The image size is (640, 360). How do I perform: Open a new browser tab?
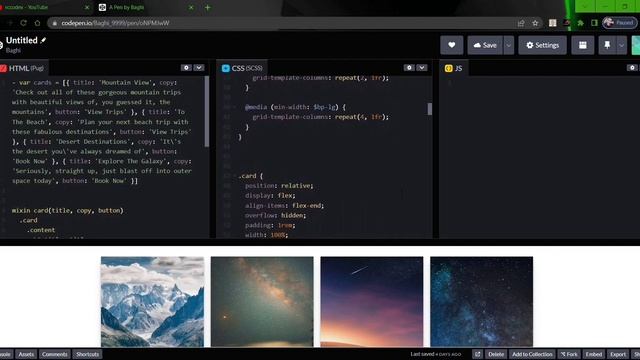click(207, 7)
